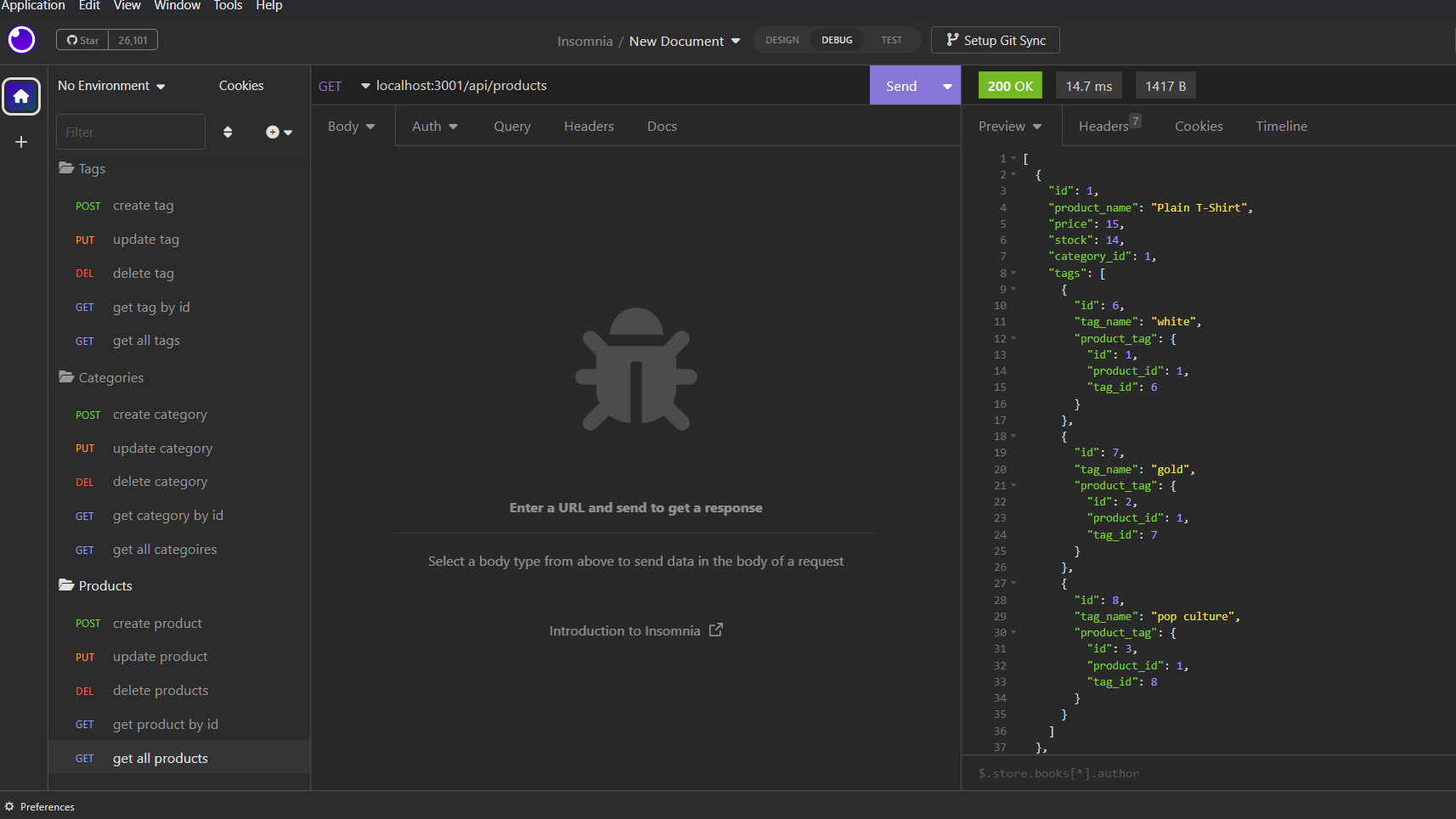
Task: Select the create tag POST request
Action: pyautogui.click(x=179, y=206)
